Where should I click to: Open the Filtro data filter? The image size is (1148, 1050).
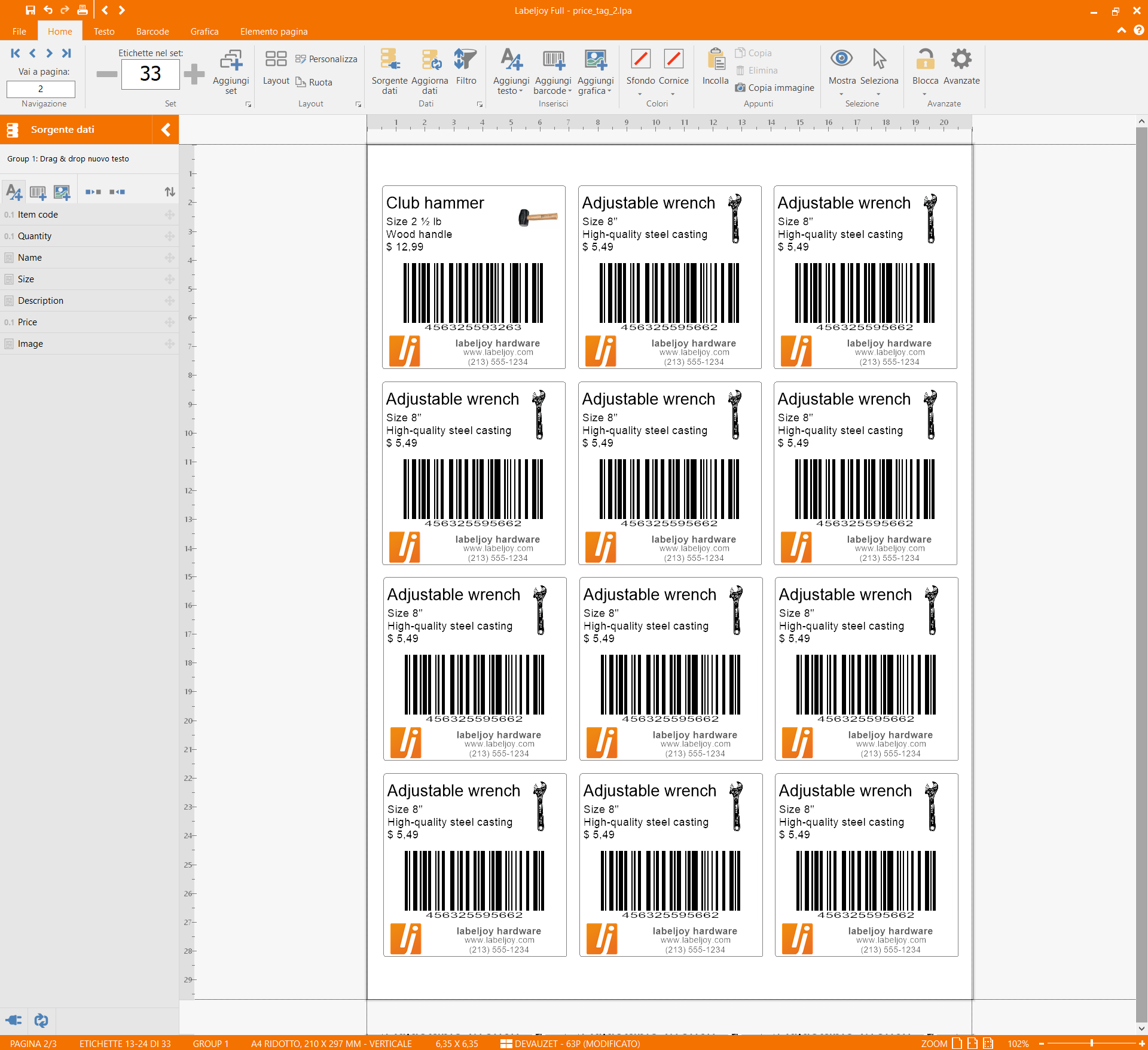click(466, 67)
